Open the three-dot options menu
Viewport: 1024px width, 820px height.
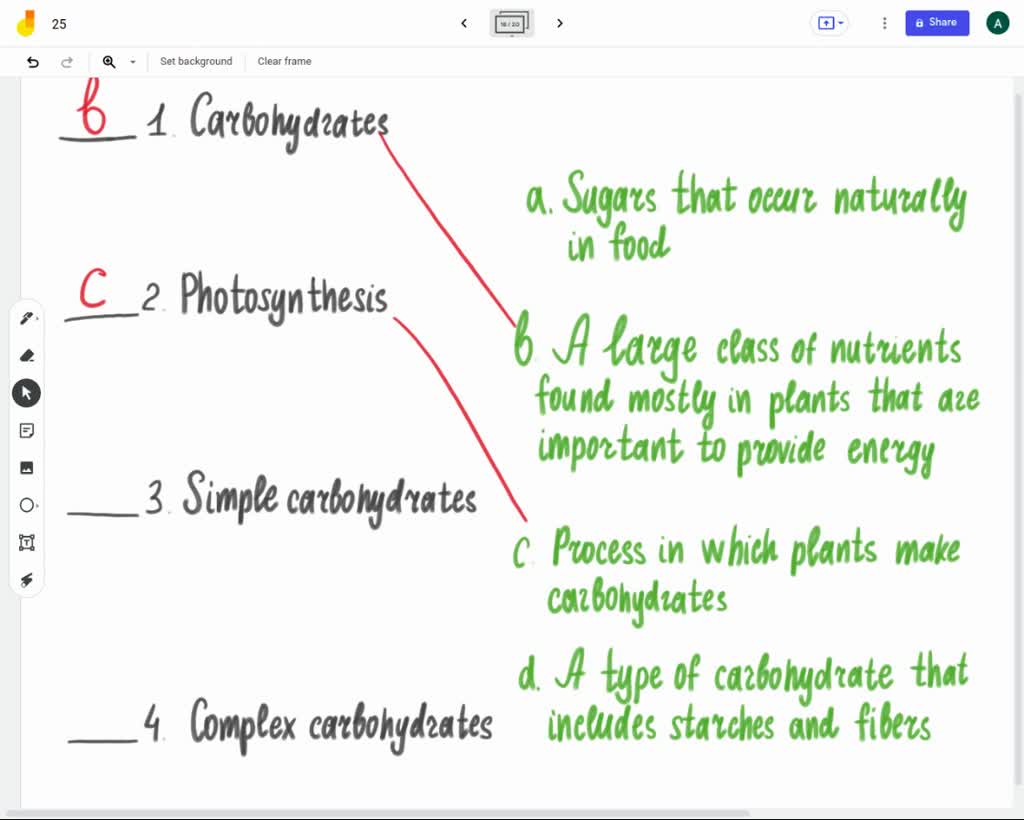(x=884, y=23)
